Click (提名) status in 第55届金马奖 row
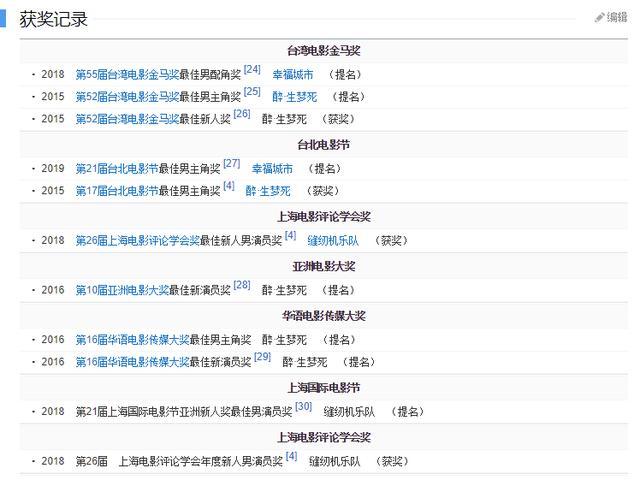The image size is (640, 486). click(345, 75)
